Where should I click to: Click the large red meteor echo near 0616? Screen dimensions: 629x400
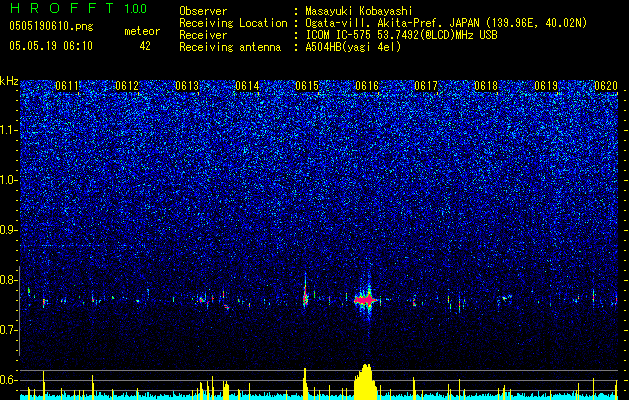point(364,300)
